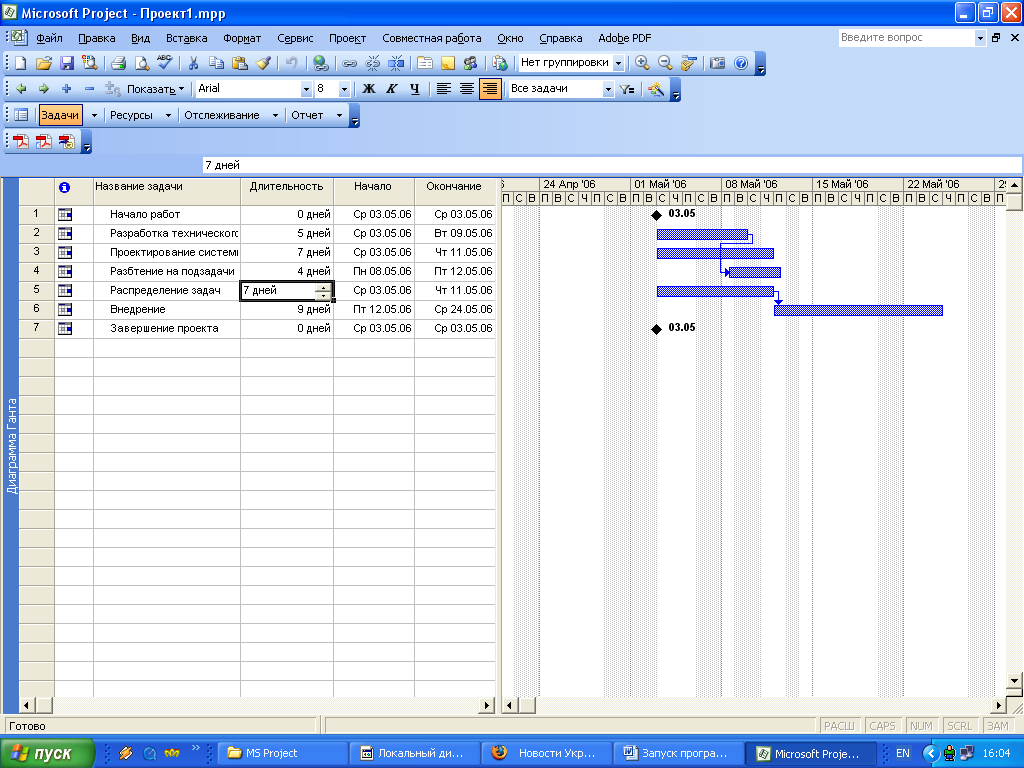Zoom out on the Gantt timescale

(x=665, y=63)
